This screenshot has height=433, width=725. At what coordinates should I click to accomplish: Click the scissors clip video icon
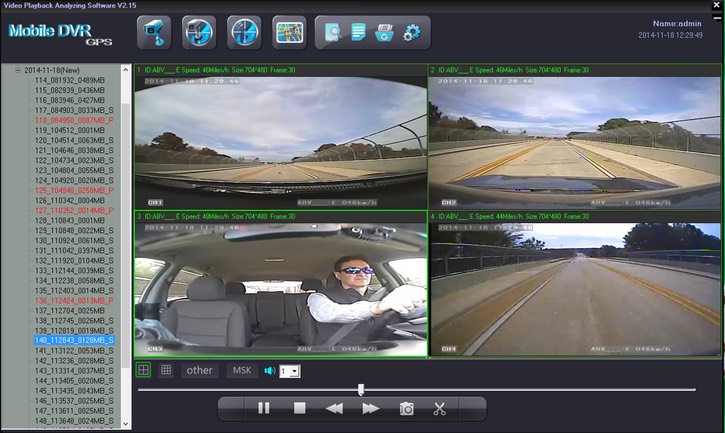point(439,408)
